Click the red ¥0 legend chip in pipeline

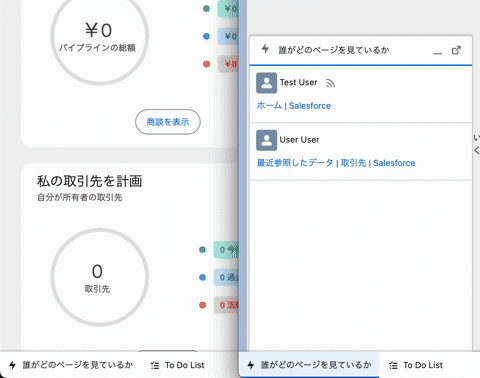coord(228,64)
